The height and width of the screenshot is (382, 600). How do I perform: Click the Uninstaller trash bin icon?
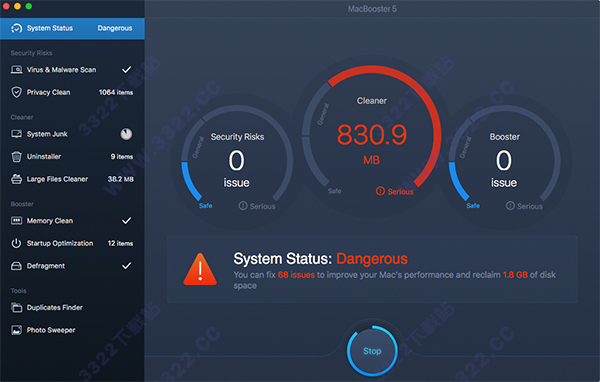point(16,157)
